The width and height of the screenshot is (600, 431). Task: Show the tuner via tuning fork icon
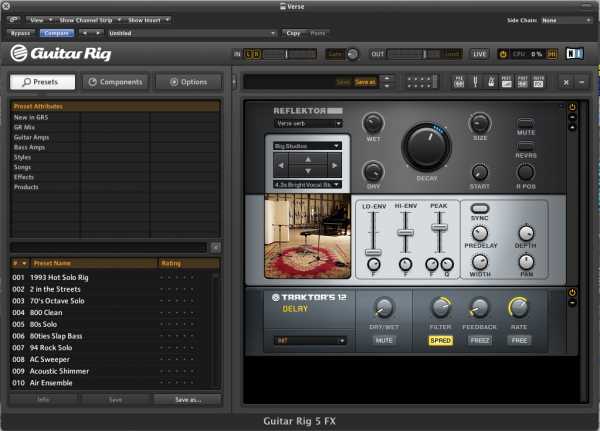coord(475,82)
